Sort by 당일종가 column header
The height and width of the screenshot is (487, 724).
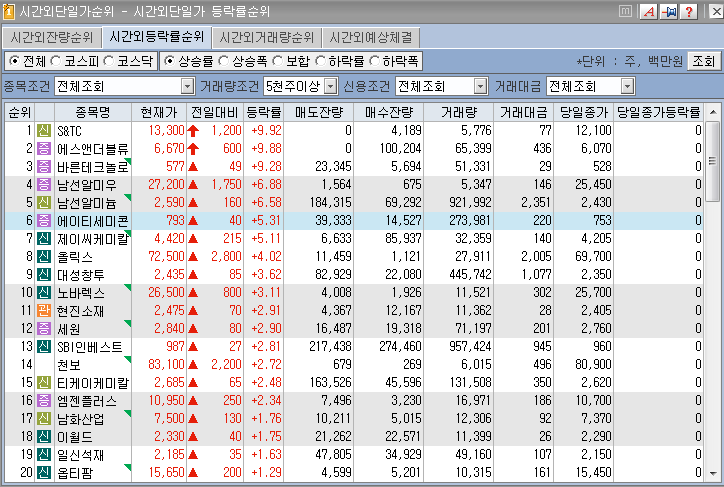584,112
